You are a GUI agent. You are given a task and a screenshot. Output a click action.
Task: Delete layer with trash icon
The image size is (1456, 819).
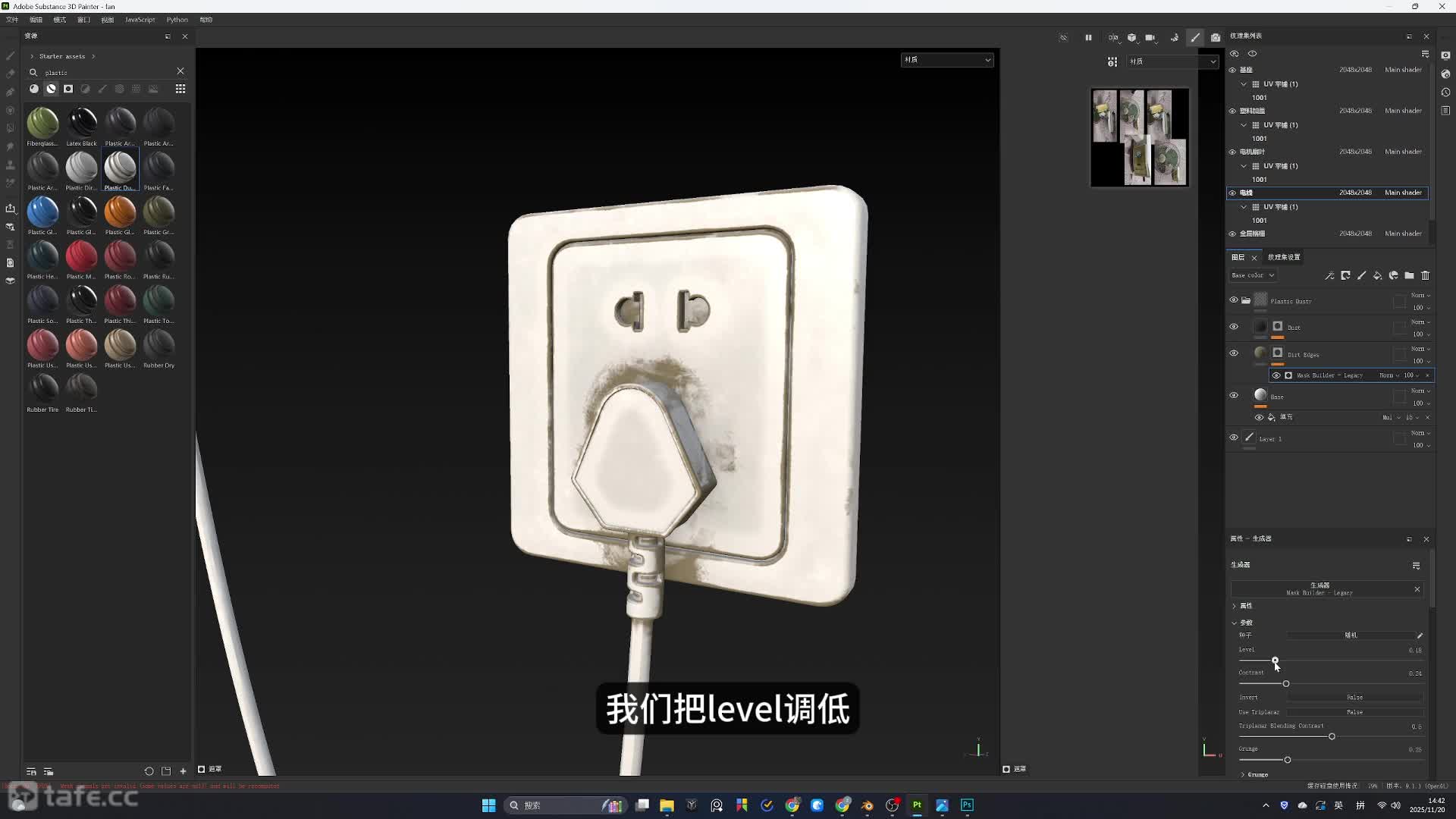point(1425,275)
